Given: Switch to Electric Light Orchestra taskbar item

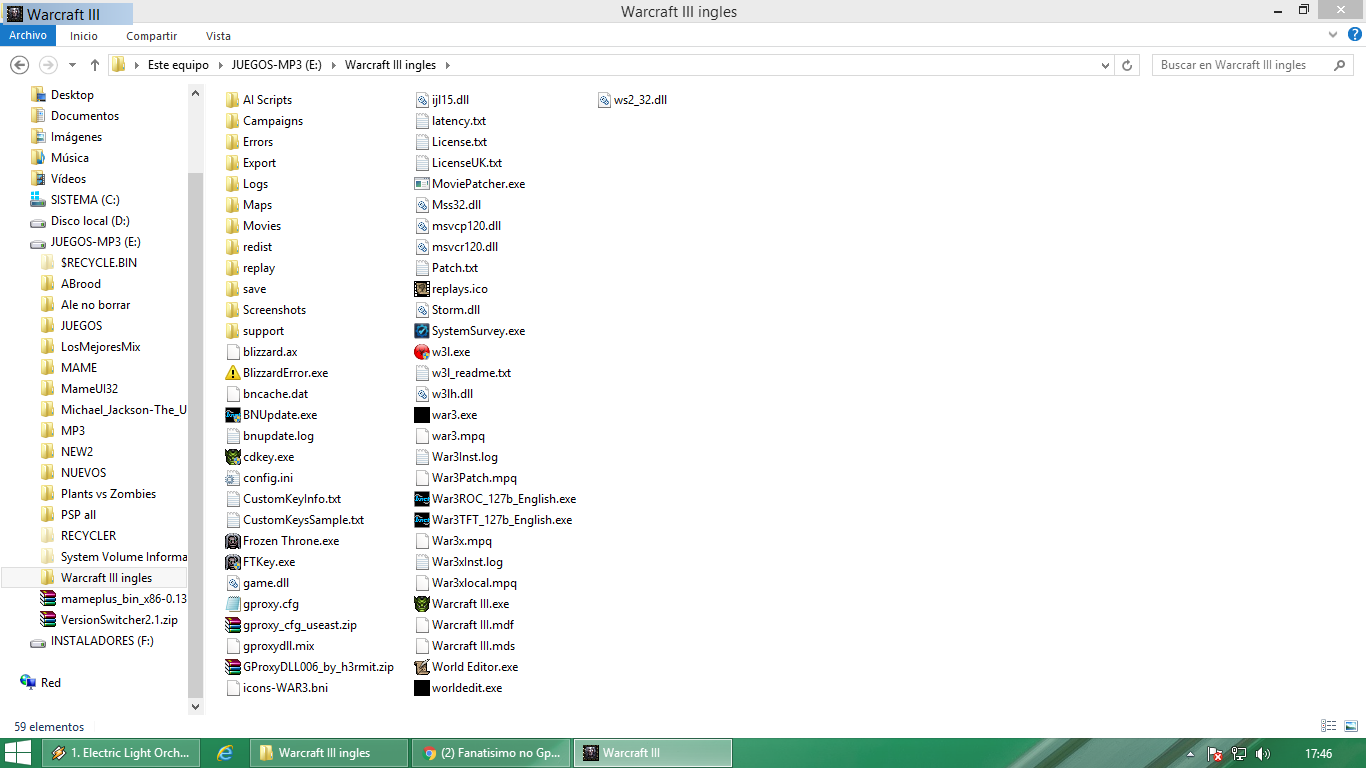Looking at the screenshot, I should (121, 753).
